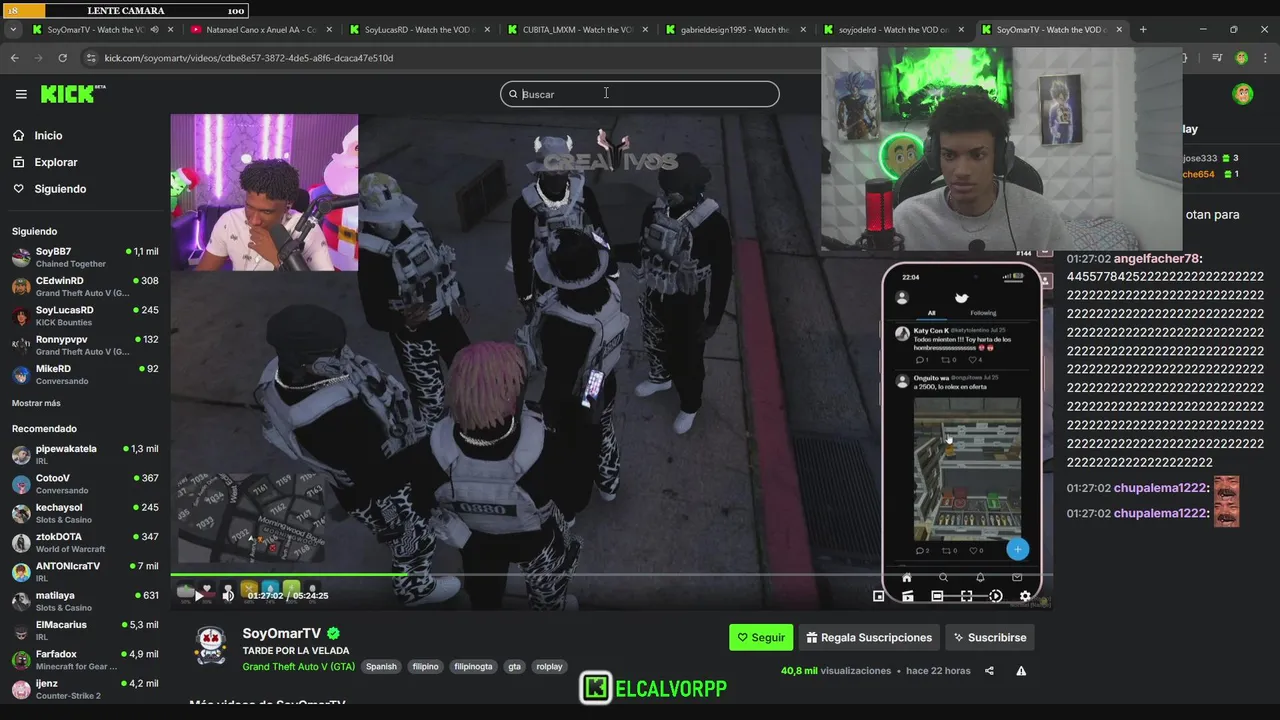Switch to the SoyLucasRD browser tab
Image resolution: width=1280 pixels, height=720 pixels.
(418, 30)
